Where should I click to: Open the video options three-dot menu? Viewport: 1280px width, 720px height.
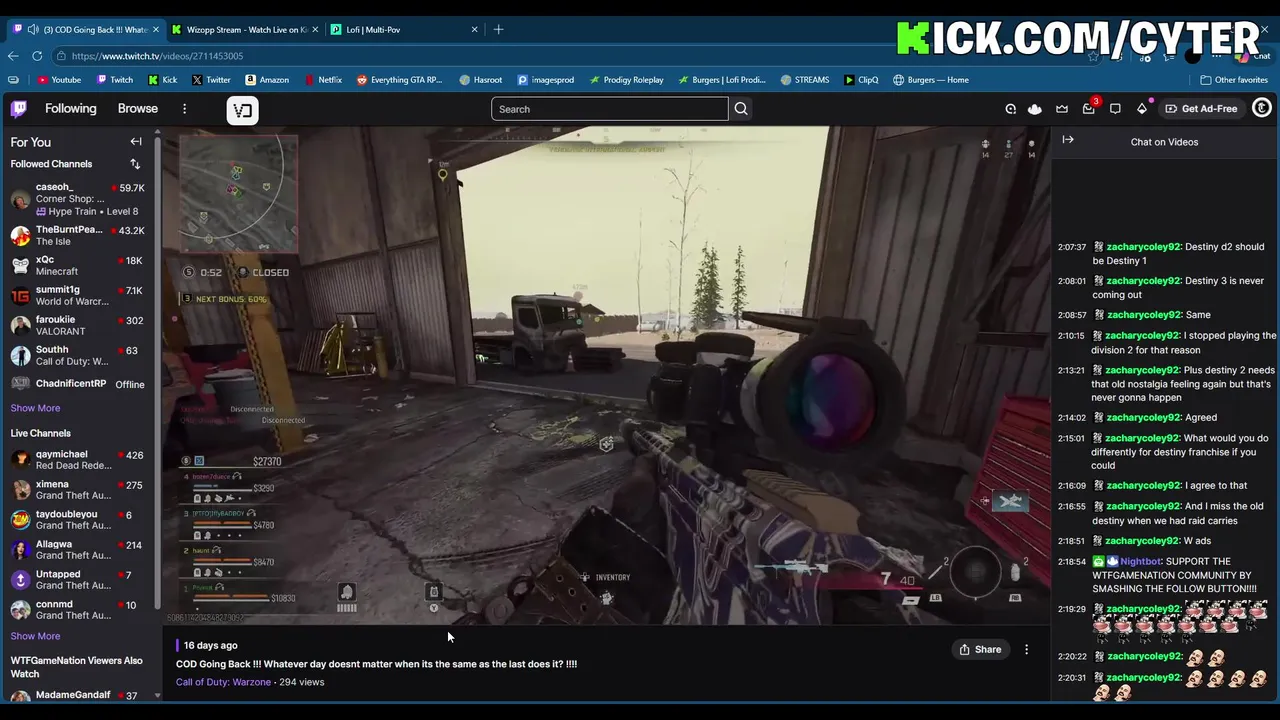click(1026, 649)
